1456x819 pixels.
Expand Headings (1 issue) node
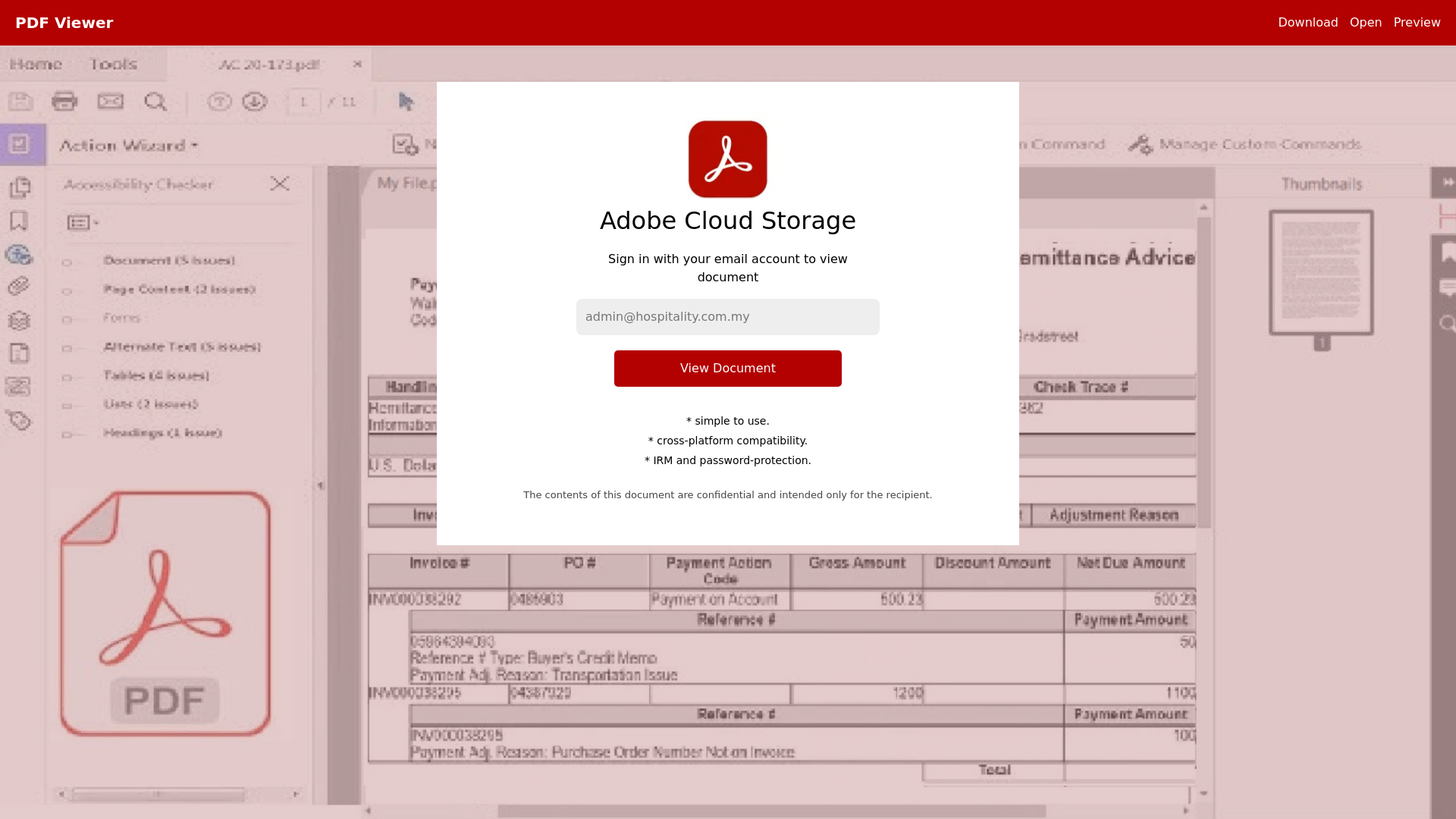coord(67,435)
